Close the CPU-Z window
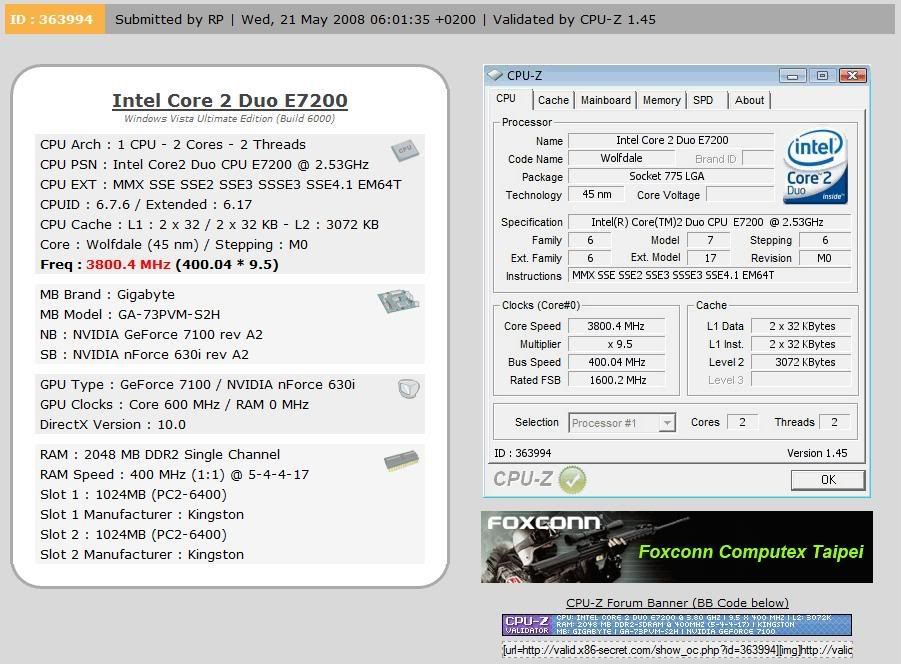 coord(852,76)
